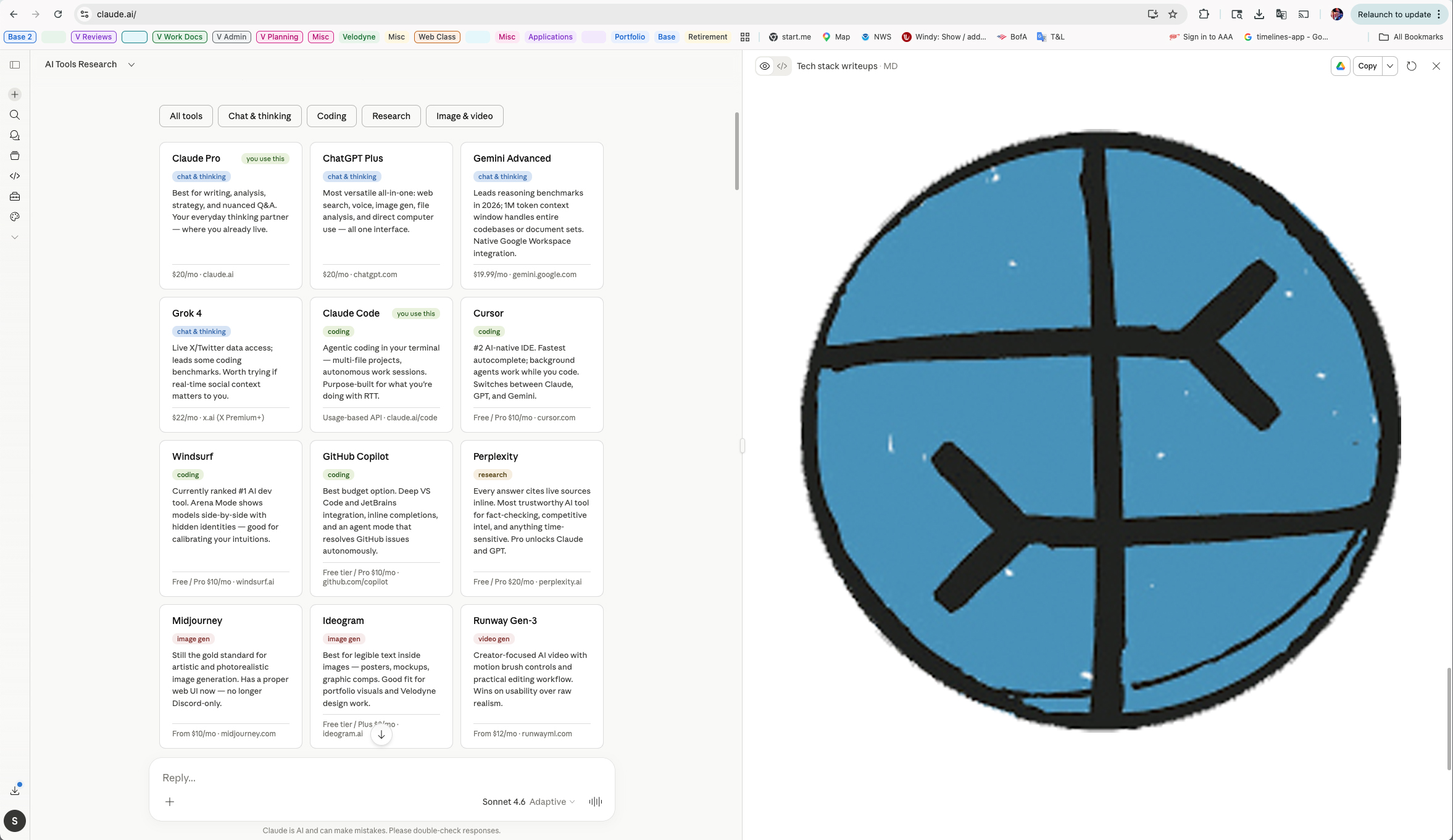This screenshot has height=840, width=1453.
Task: Switch artifact to code view
Action: [782, 66]
